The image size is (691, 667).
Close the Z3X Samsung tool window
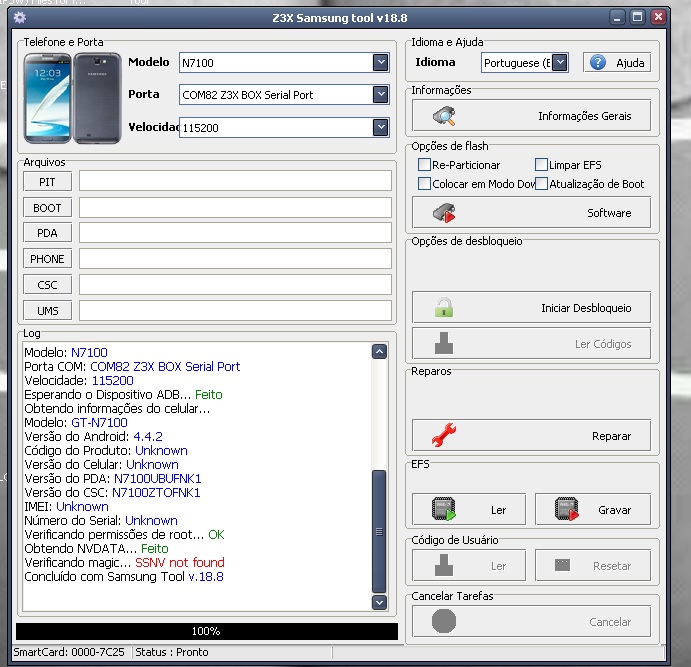pyautogui.click(x=658, y=18)
